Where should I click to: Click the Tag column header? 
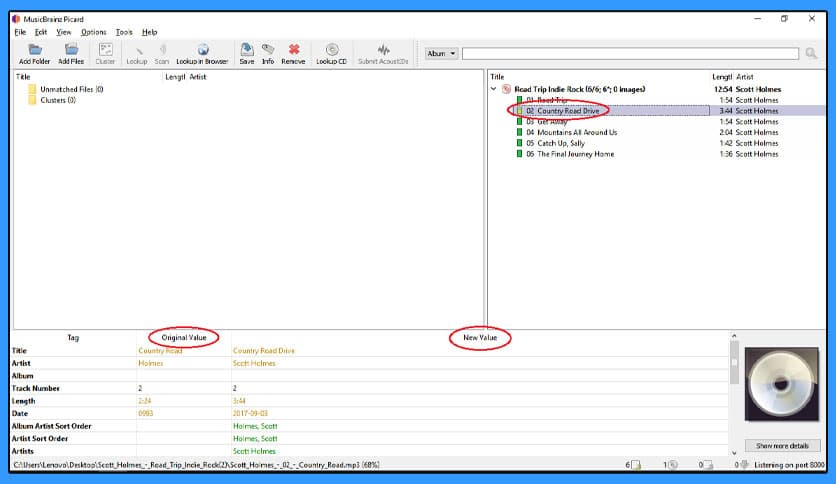tap(73, 337)
